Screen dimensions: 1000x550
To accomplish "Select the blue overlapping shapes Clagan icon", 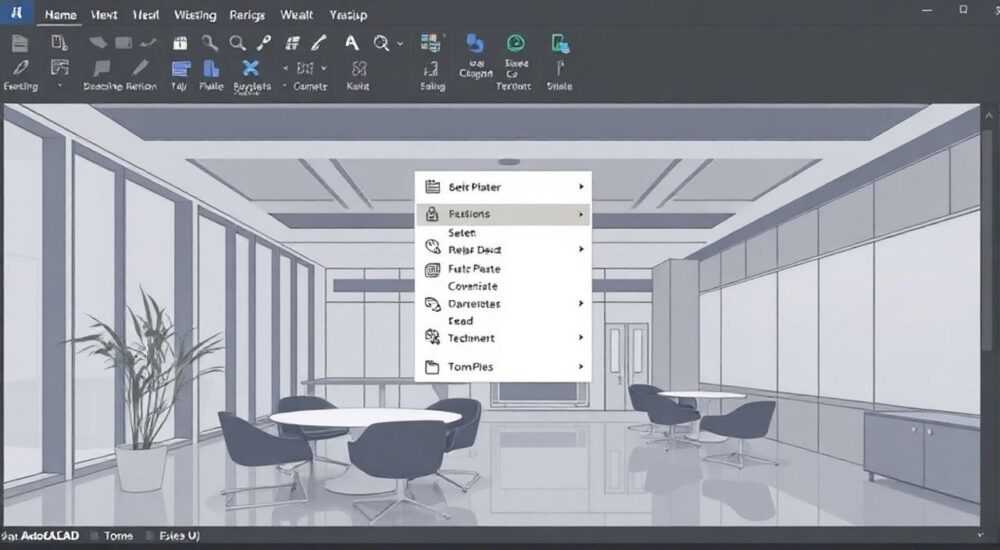I will [x=474, y=43].
